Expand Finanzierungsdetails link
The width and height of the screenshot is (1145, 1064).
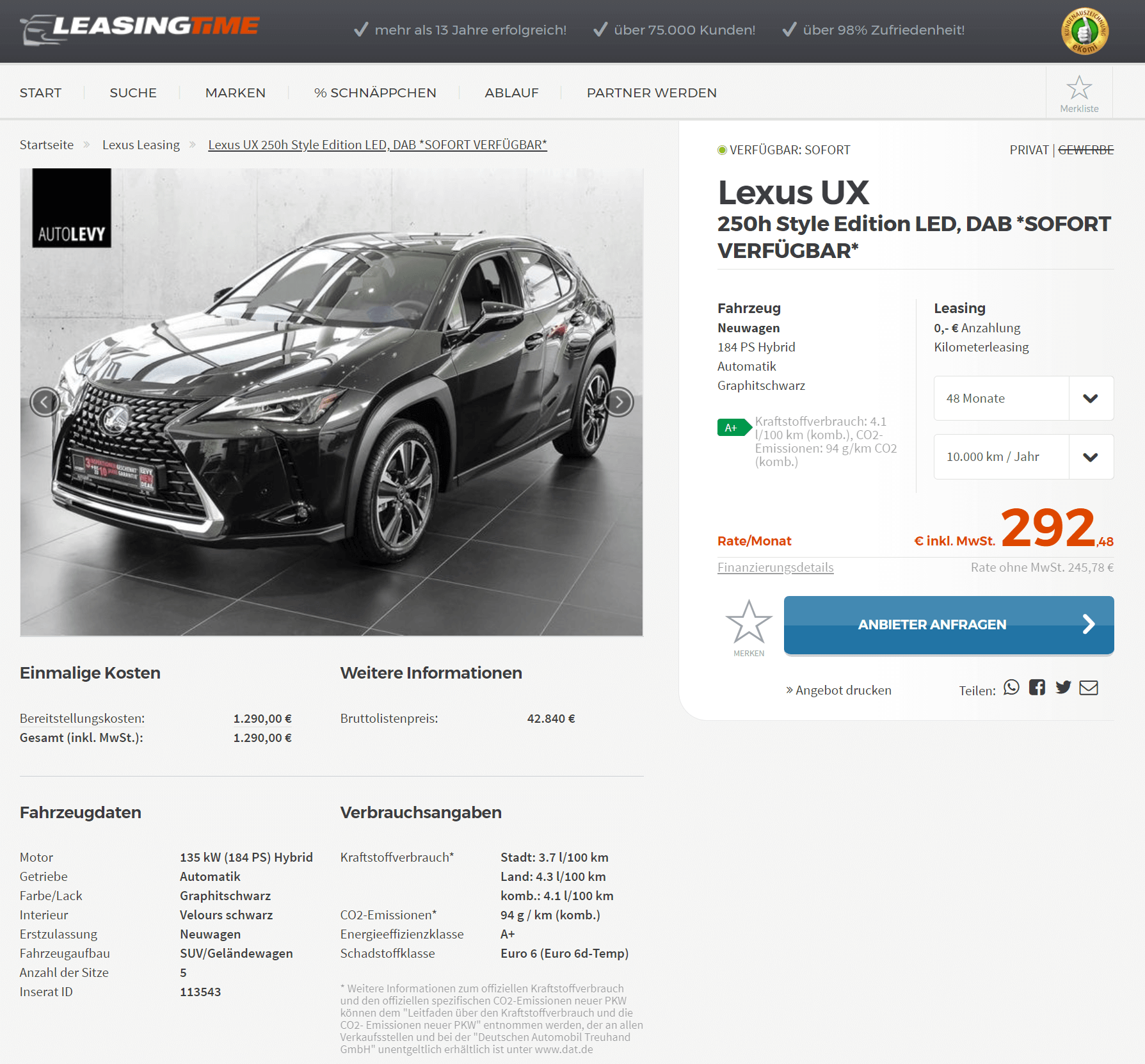[775, 567]
